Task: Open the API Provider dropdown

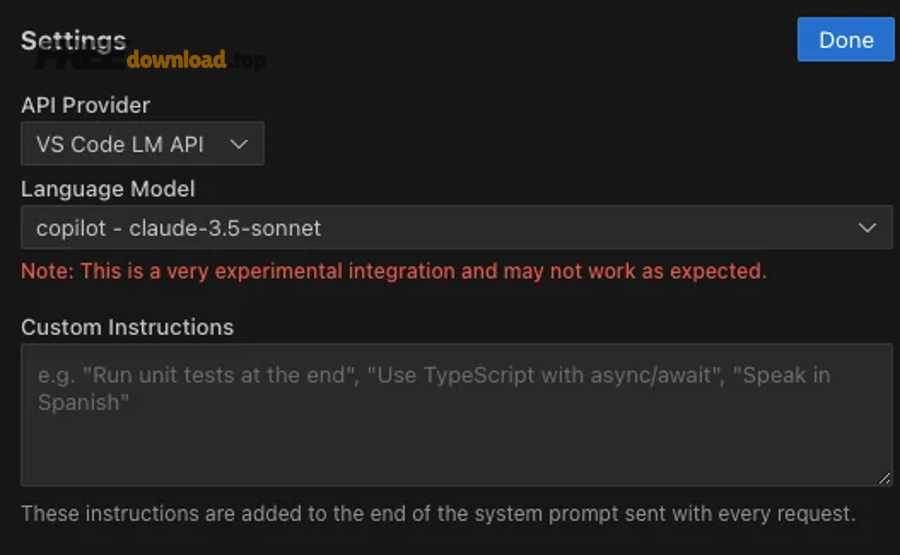Action: coord(142,143)
